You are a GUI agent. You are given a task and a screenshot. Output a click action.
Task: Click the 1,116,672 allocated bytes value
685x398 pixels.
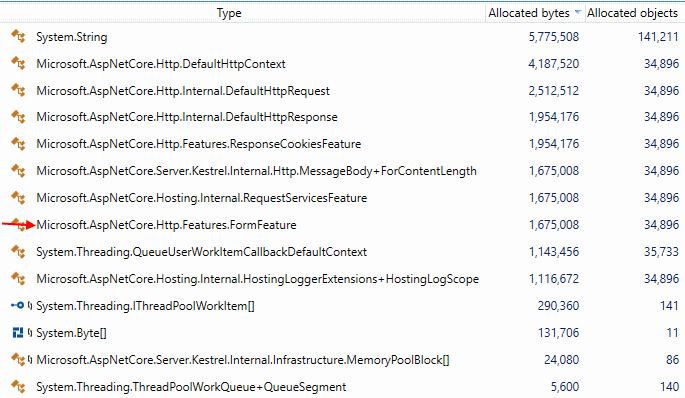(554, 279)
